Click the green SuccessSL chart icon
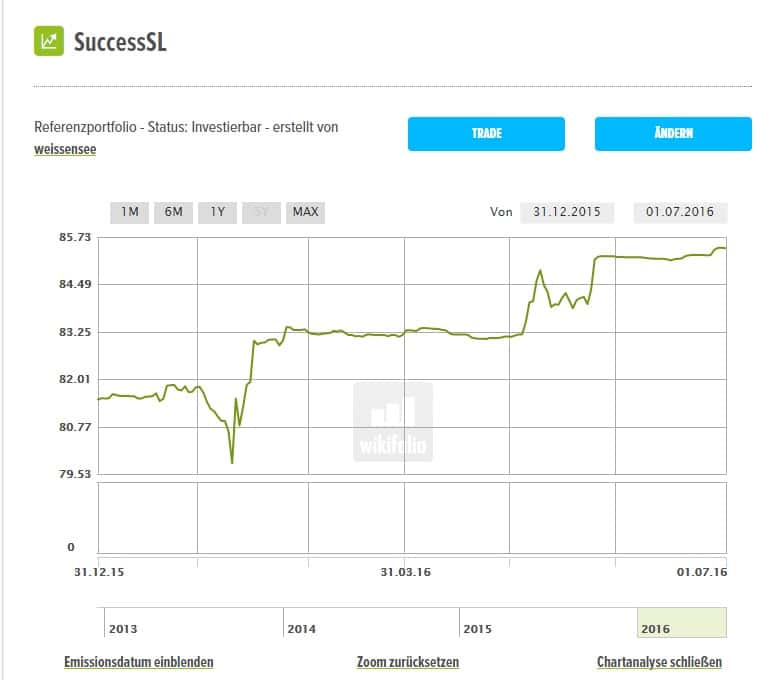This screenshot has height=680, width=779. (47, 42)
